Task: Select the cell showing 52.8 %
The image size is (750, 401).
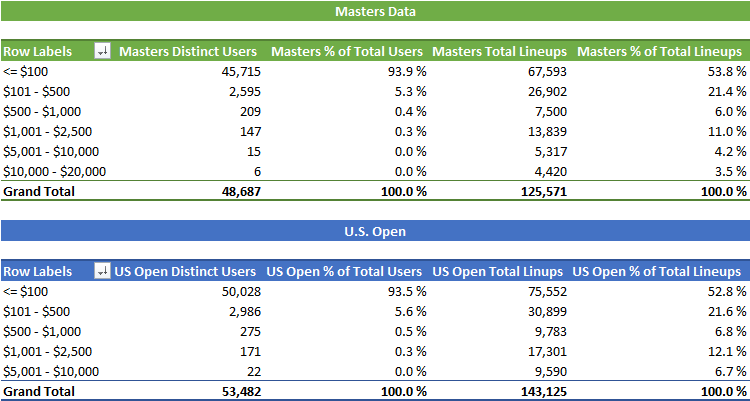Action: click(727, 292)
